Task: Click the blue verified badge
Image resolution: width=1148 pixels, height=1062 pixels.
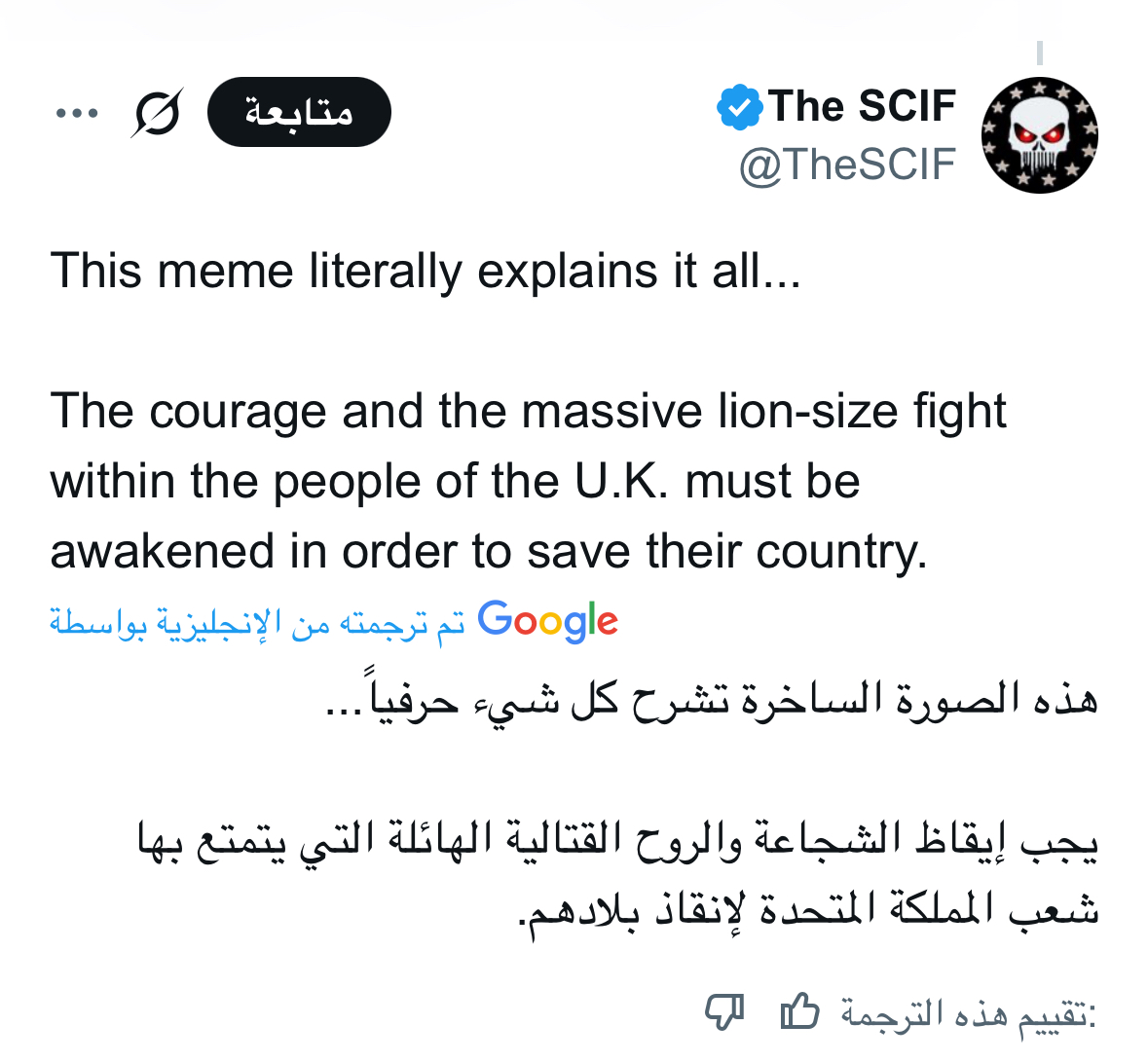Action: [739, 107]
